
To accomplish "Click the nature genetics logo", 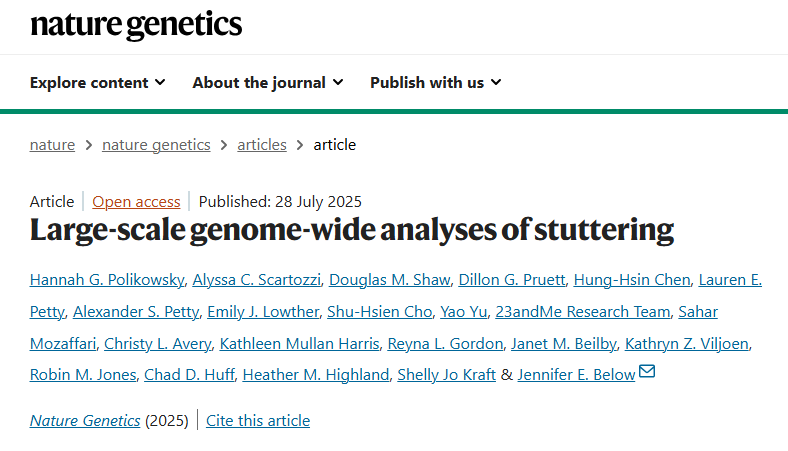I will tap(136, 25).
